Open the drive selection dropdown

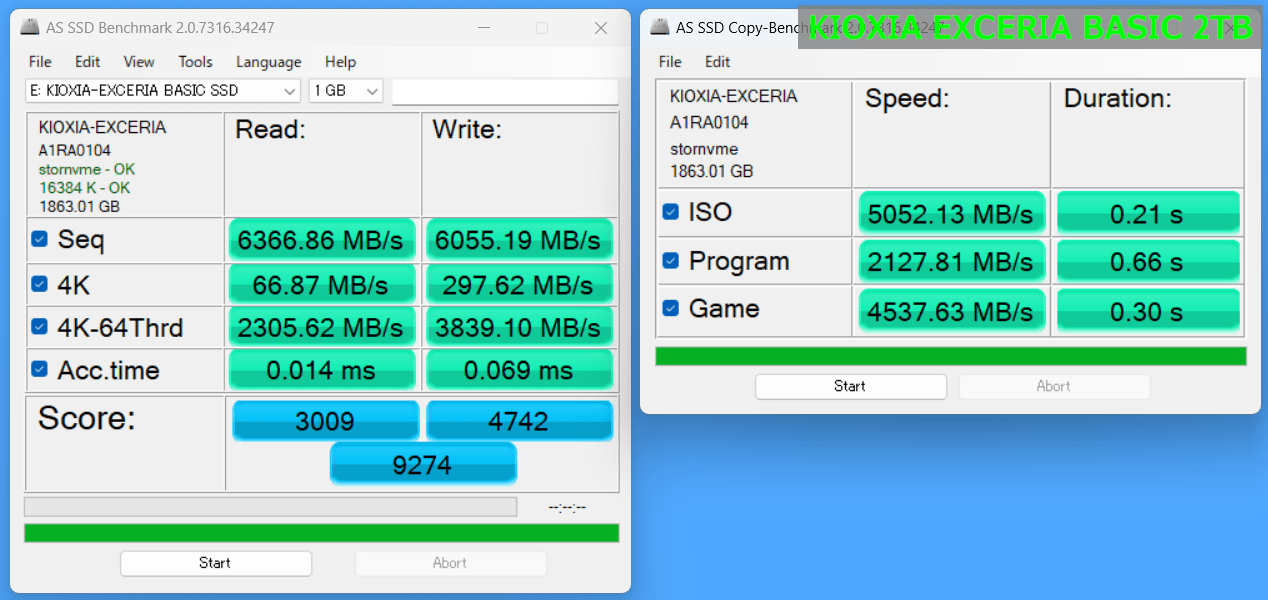pos(163,91)
